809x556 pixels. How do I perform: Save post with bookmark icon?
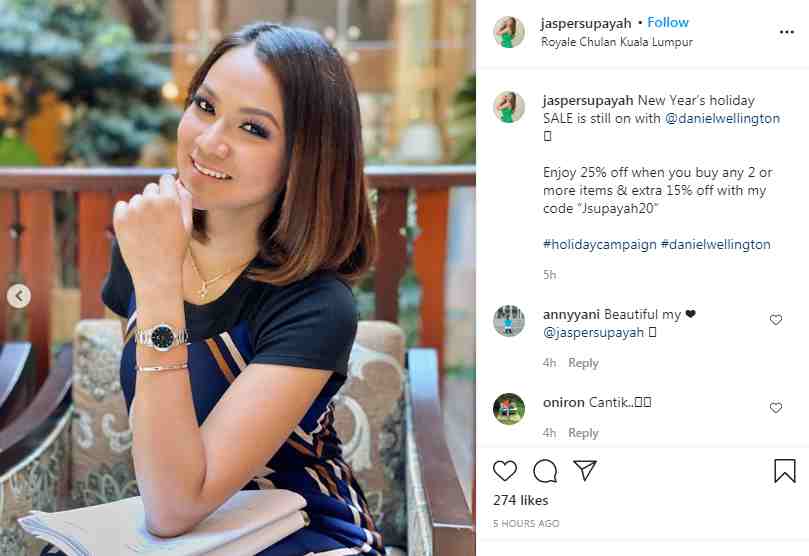[x=784, y=471]
